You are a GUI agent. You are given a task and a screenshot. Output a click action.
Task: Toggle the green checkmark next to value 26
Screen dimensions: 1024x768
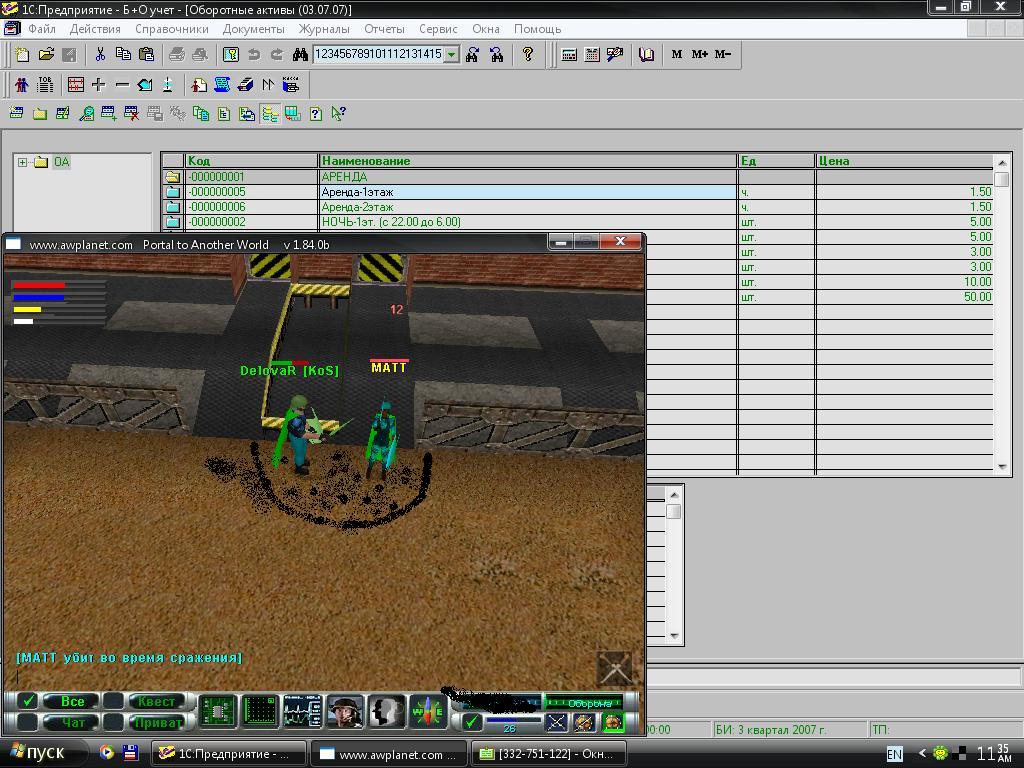tap(472, 722)
